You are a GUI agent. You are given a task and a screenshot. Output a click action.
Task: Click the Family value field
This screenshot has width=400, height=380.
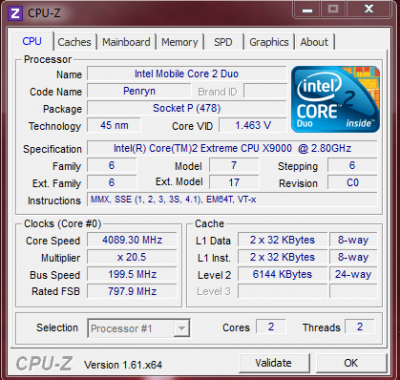[112, 165]
